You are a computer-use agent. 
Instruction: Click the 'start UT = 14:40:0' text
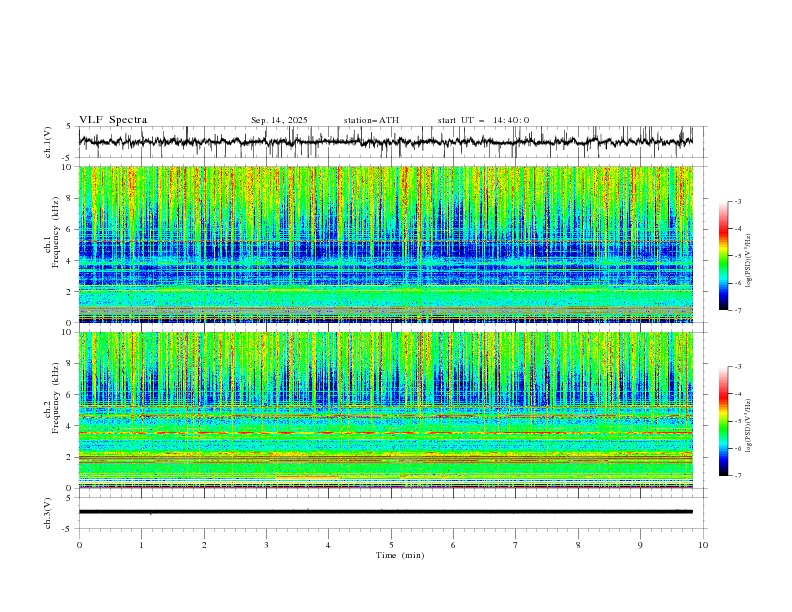483,120
